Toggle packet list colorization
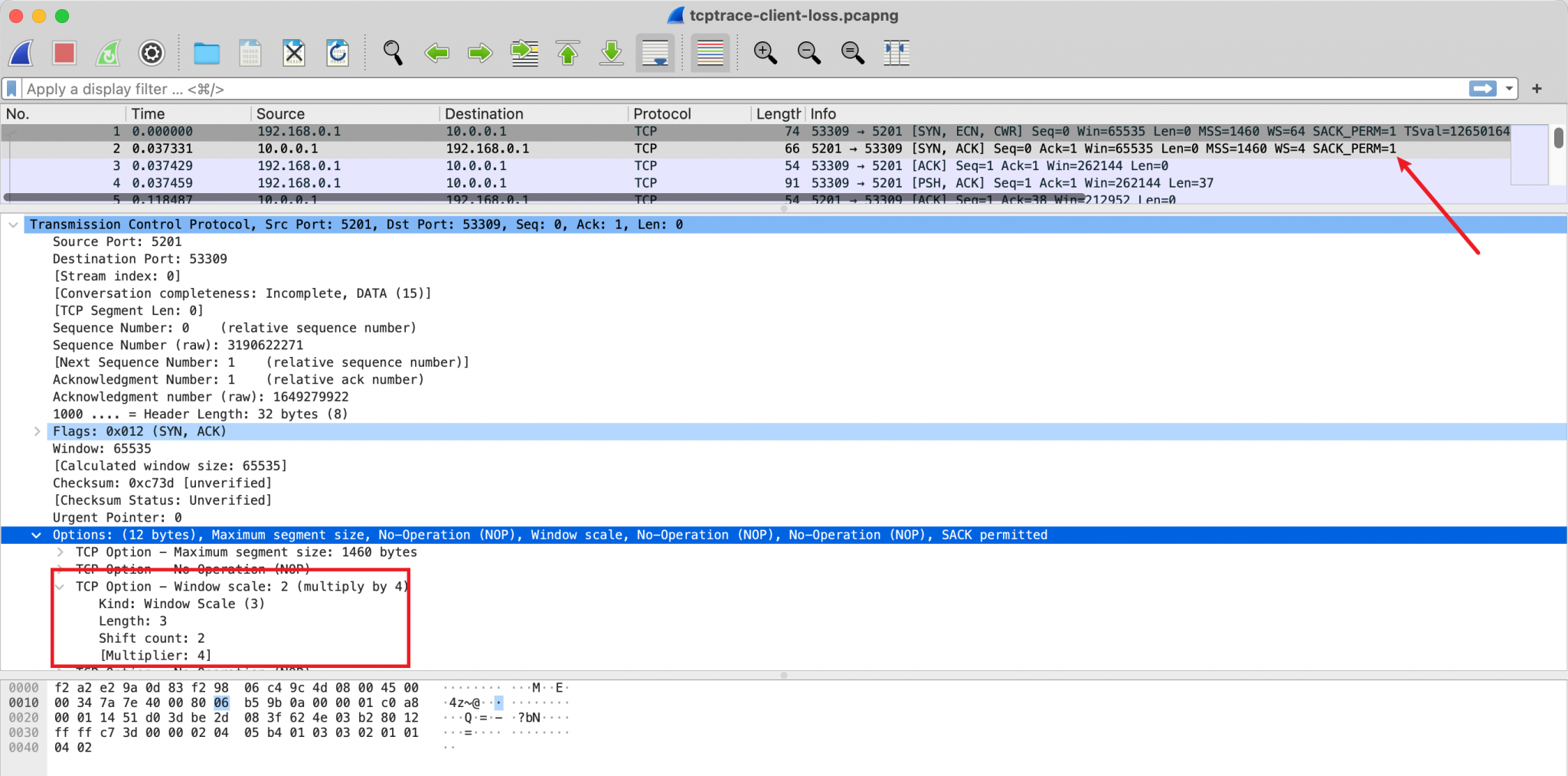Viewport: 1568px width, 776px height. point(710,53)
